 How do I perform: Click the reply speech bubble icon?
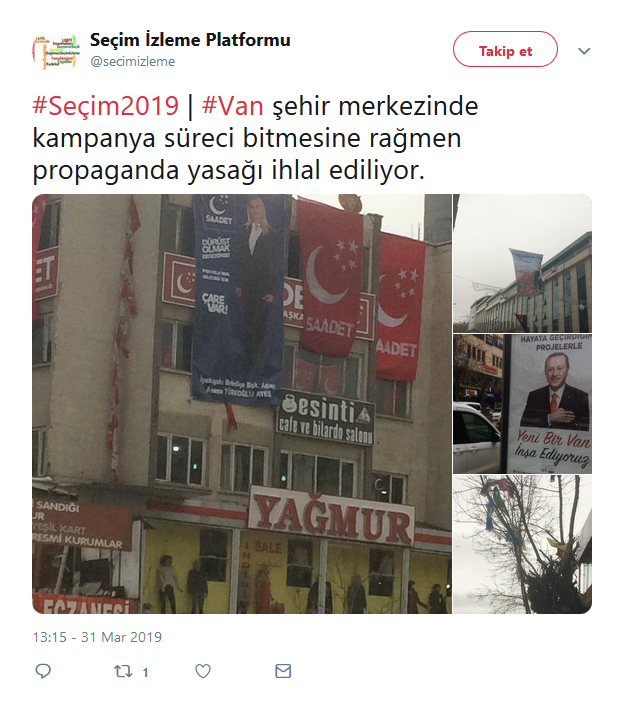pyautogui.click(x=43, y=671)
